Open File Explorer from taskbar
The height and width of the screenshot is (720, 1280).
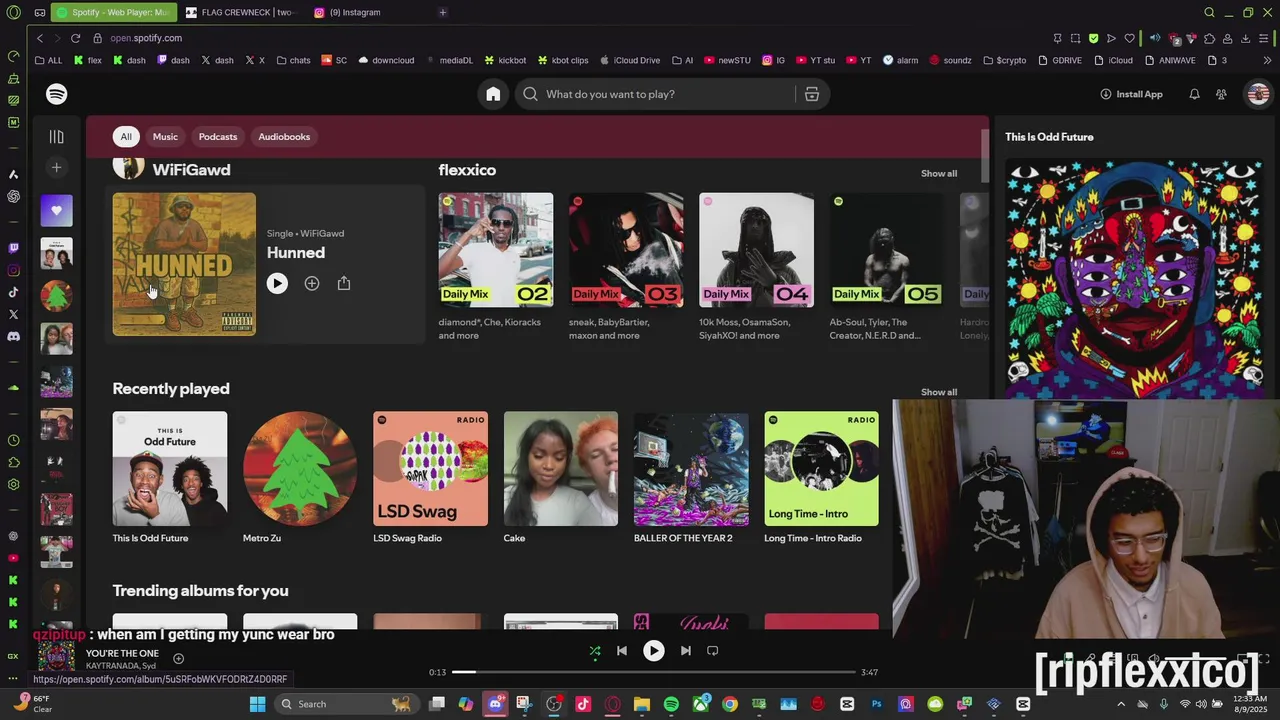641,704
